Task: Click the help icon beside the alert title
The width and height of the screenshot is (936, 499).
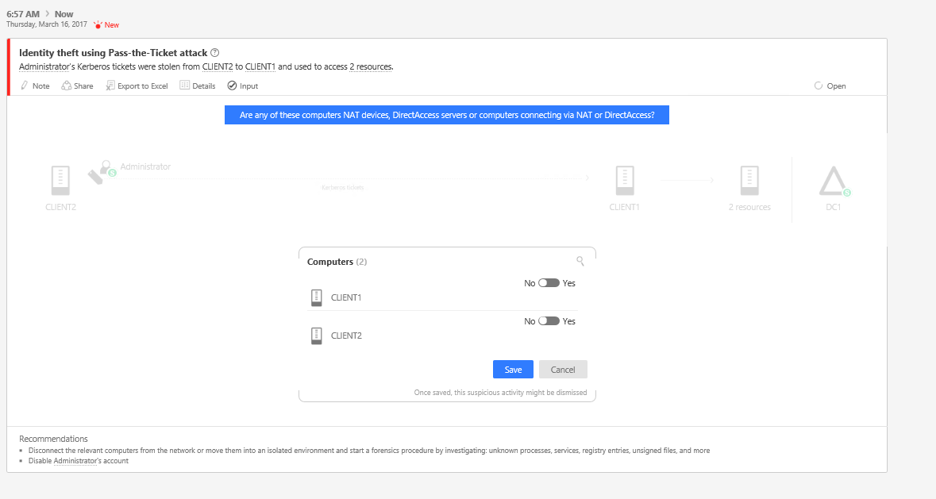Action: 215,53
